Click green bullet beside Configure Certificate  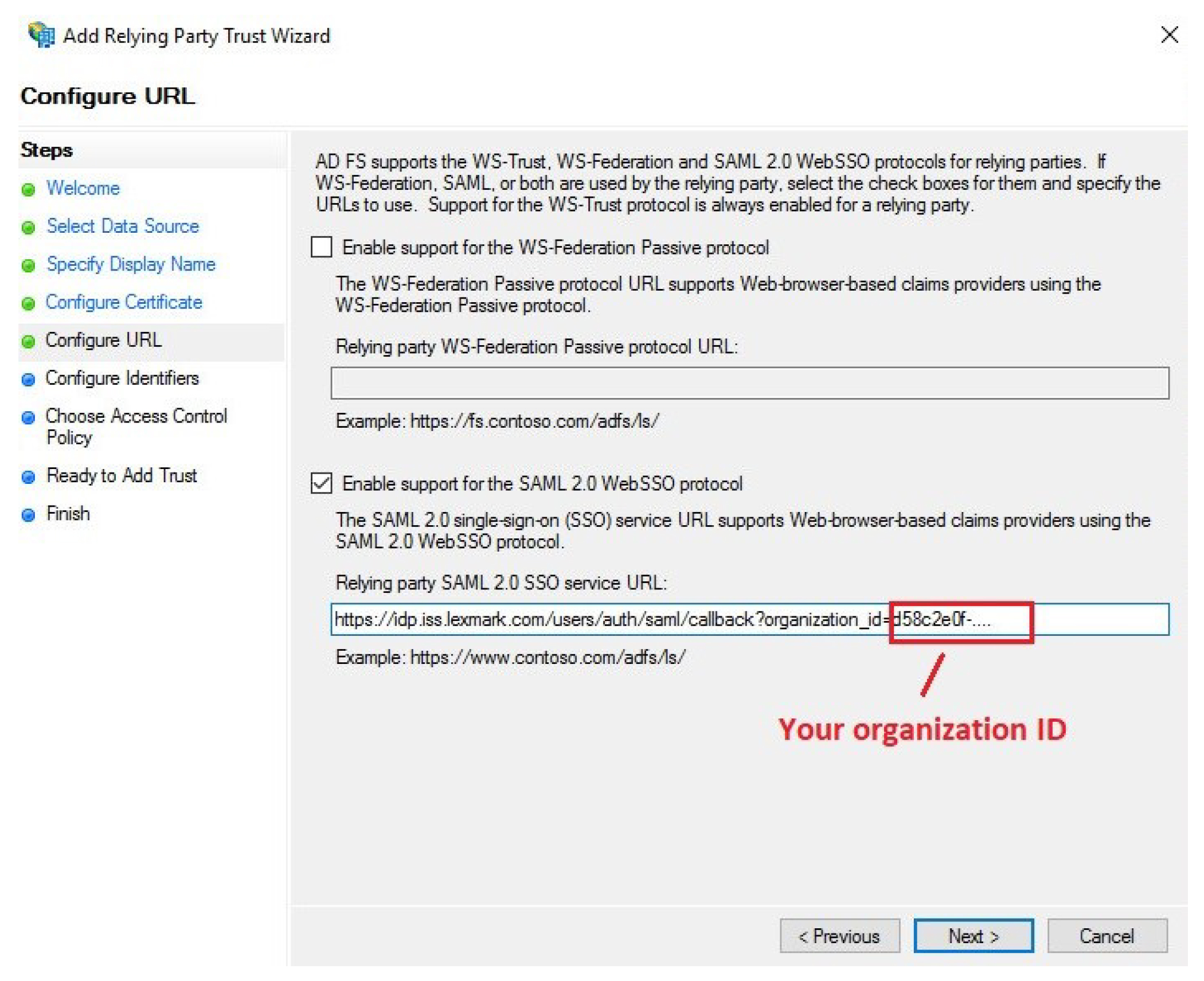pos(28,304)
